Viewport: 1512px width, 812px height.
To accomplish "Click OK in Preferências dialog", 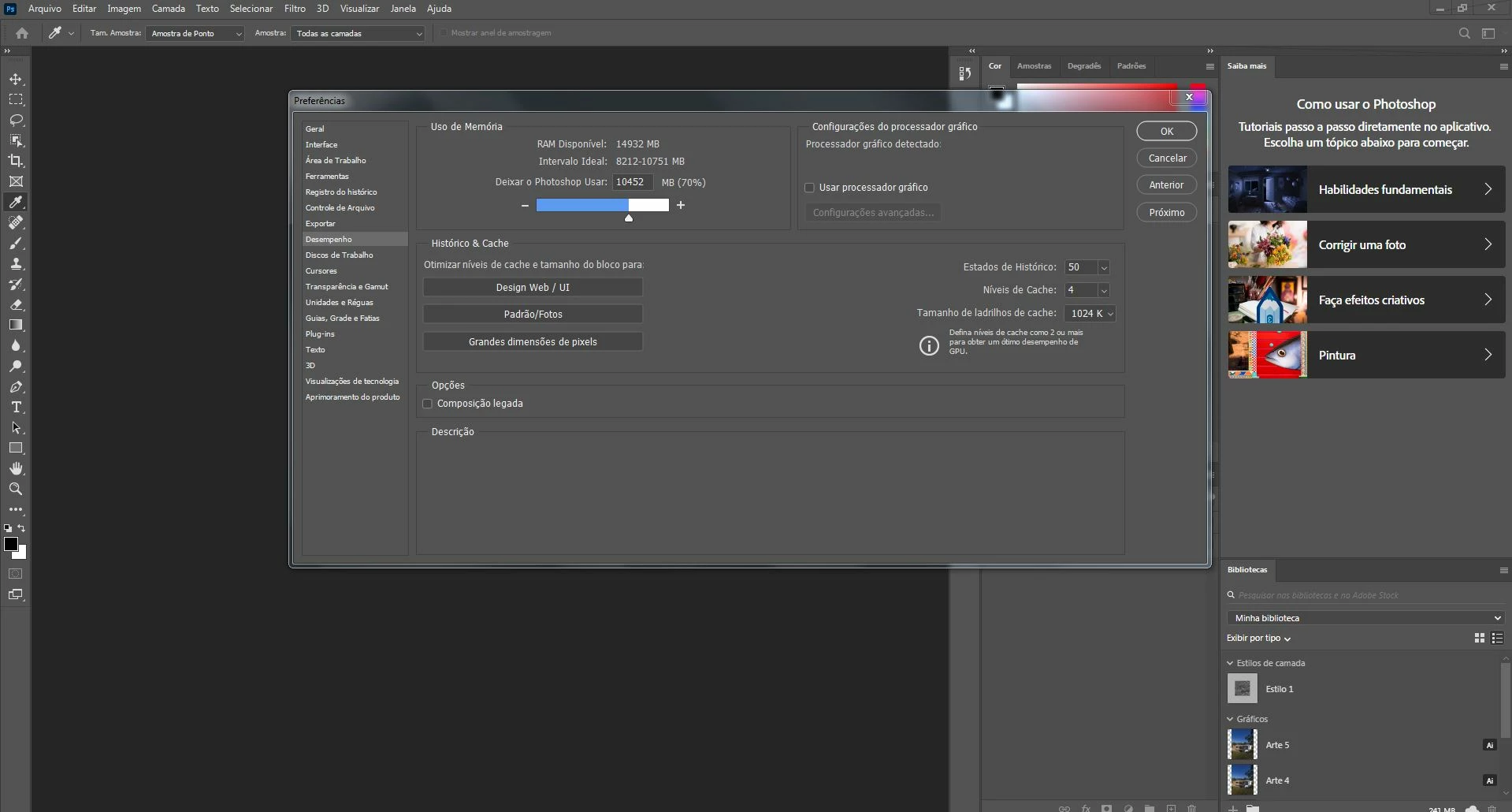I will coord(1166,132).
